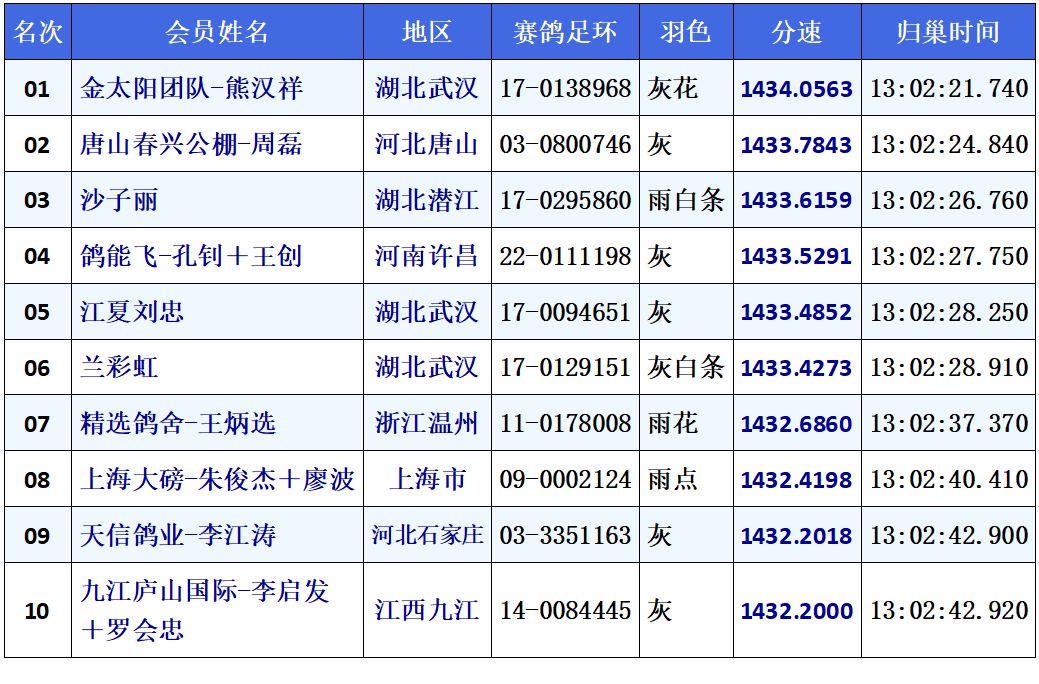Screen dimensions: 1039x684
Task: Click speed value 1434.0563
Action: point(796,89)
